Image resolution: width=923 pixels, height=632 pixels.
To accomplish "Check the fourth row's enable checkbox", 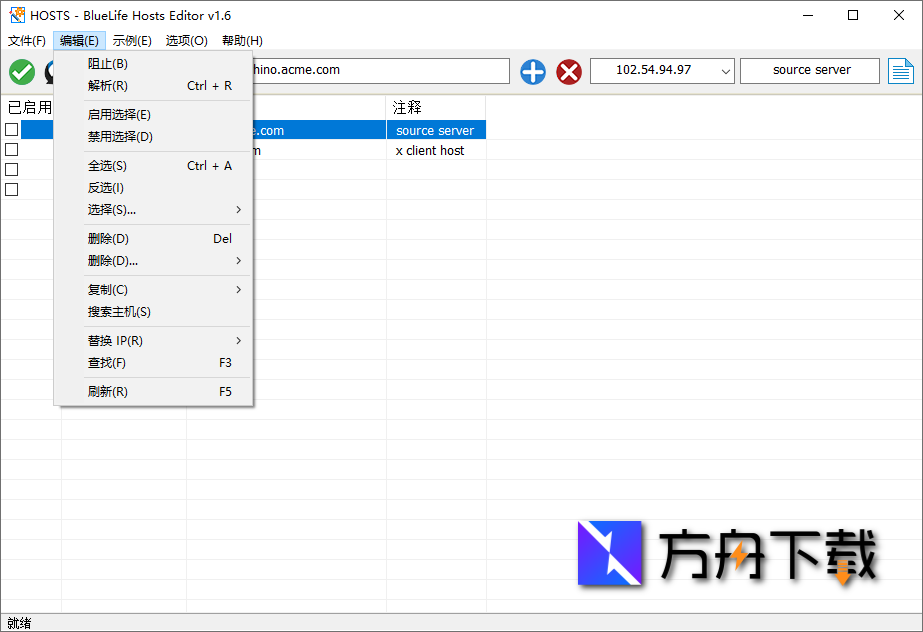I will pos(11,189).
